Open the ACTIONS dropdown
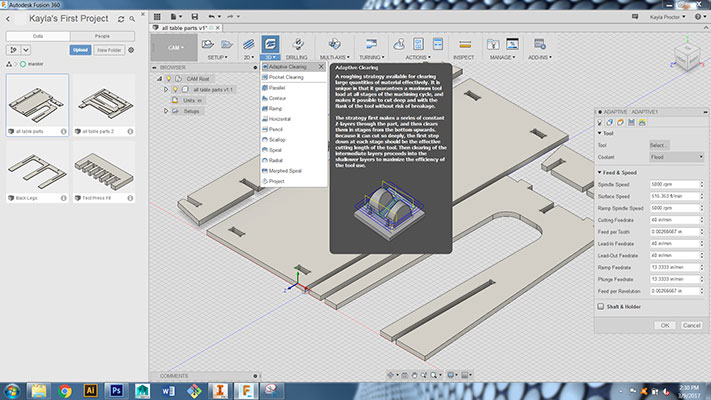The height and width of the screenshot is (400, 711). coord(418,58)
